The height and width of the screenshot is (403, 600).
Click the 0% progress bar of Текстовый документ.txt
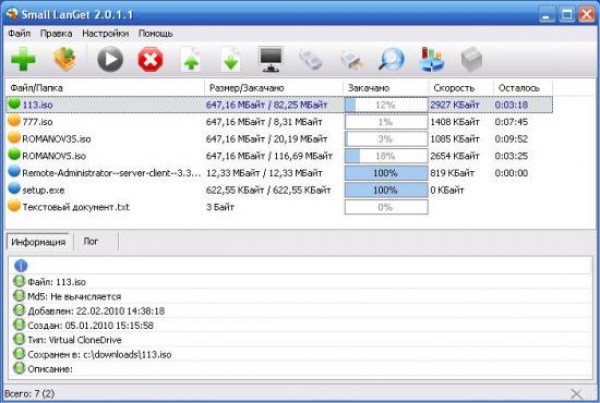(386, 207)
